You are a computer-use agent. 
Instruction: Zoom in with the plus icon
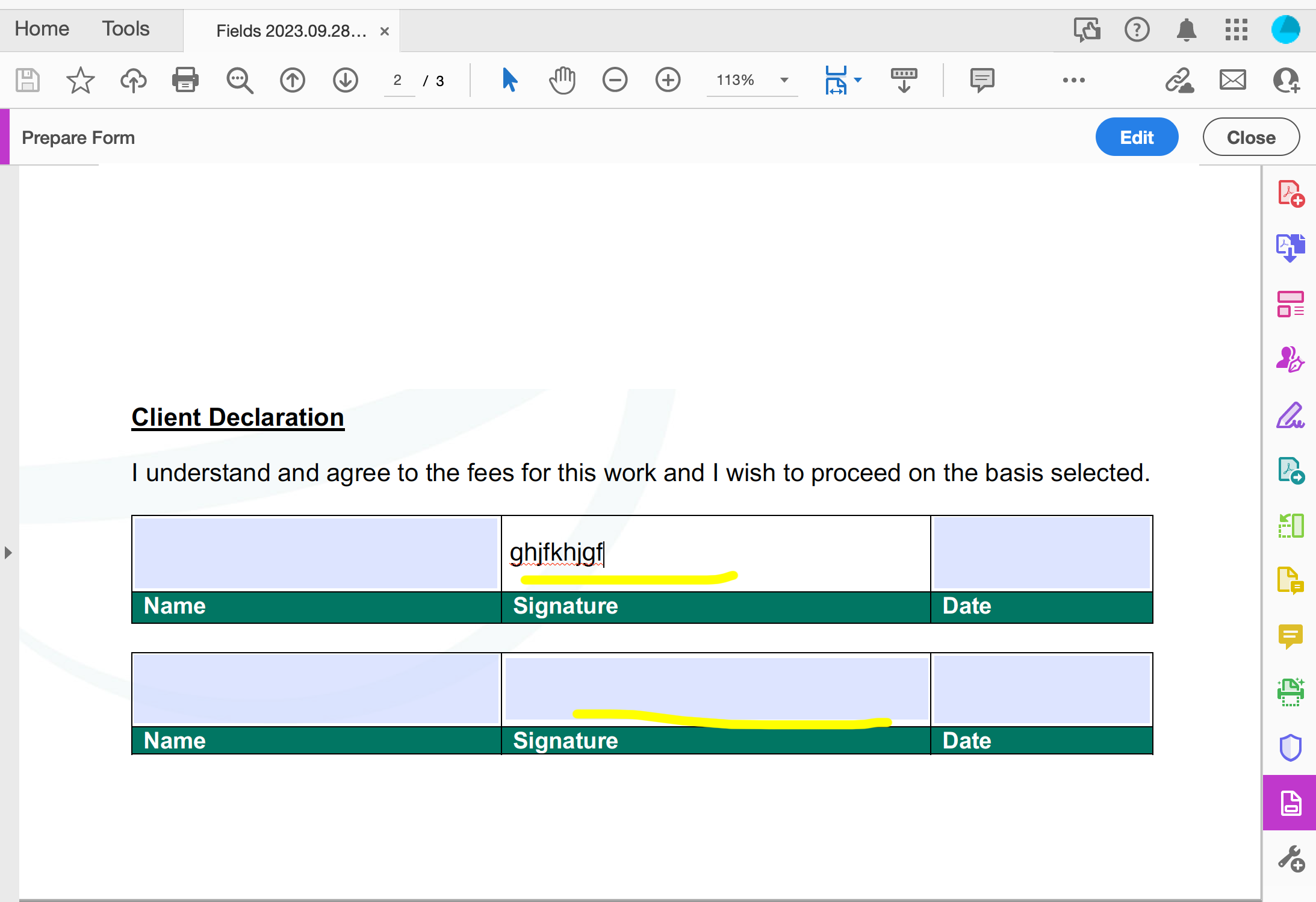668,80
